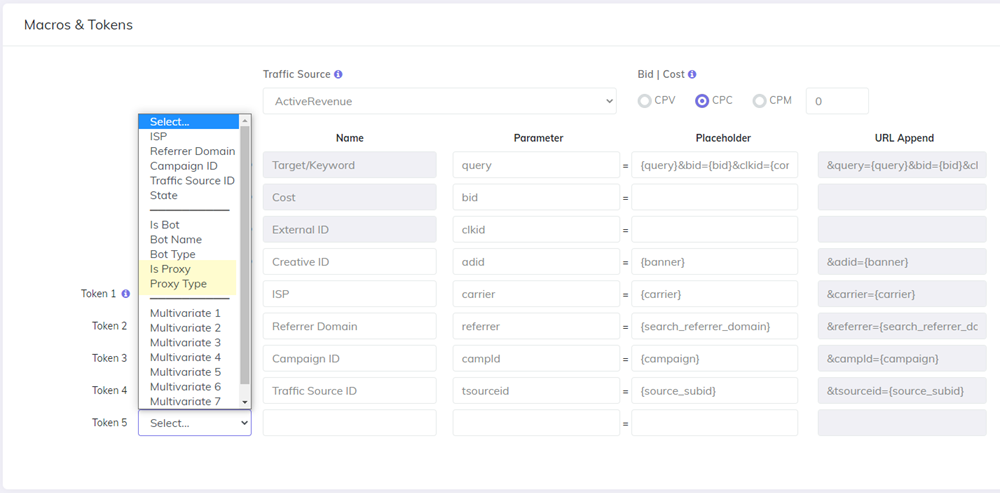Click the info icon beside Token 1
This screenshot has width=1000, height=493.
[126, 294]
